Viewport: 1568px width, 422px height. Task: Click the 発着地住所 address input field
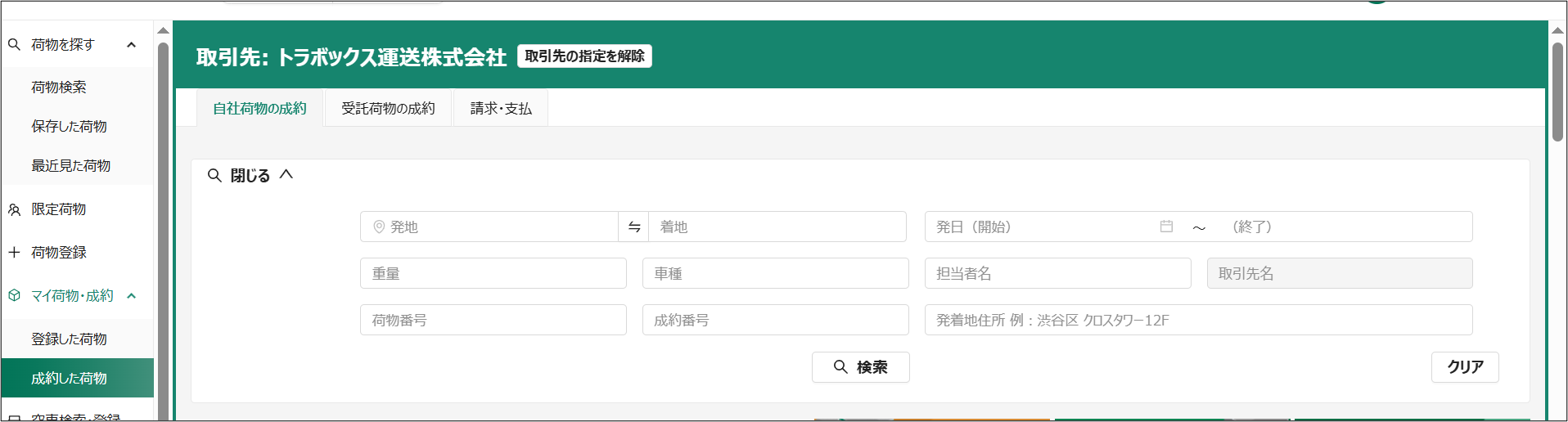coord(1199,320)
